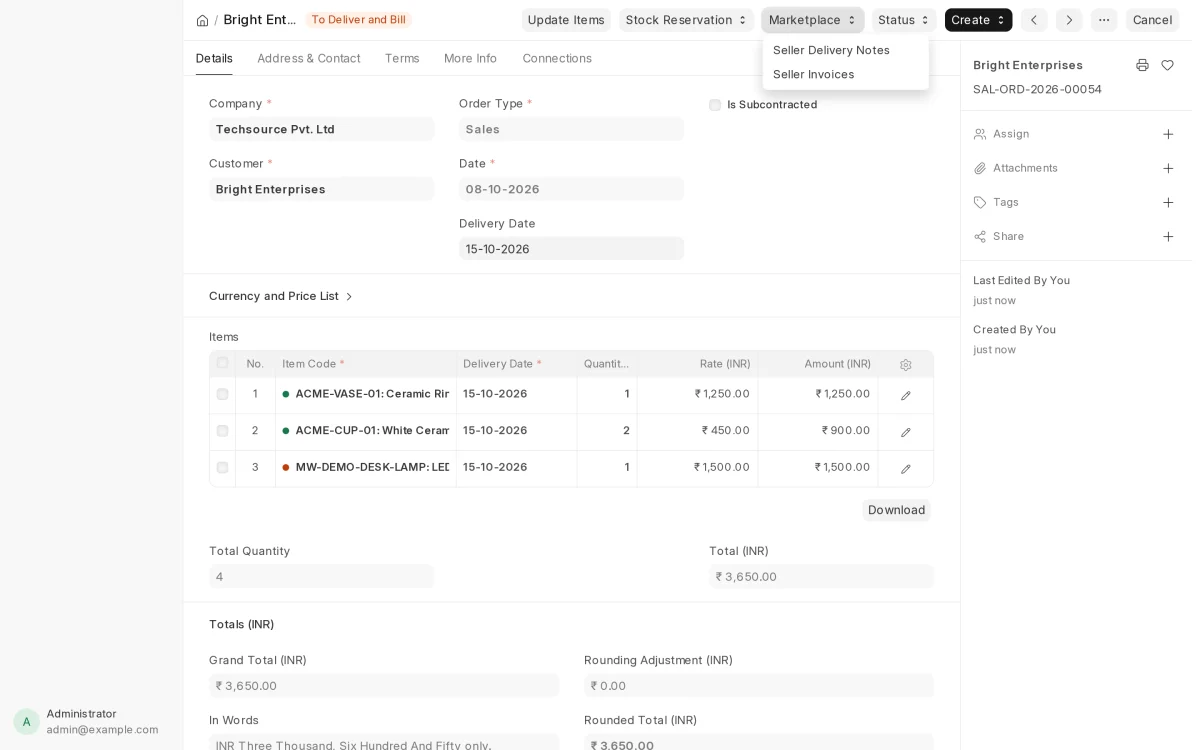Click the Amount (INR) column header

(x=818, y=364)
